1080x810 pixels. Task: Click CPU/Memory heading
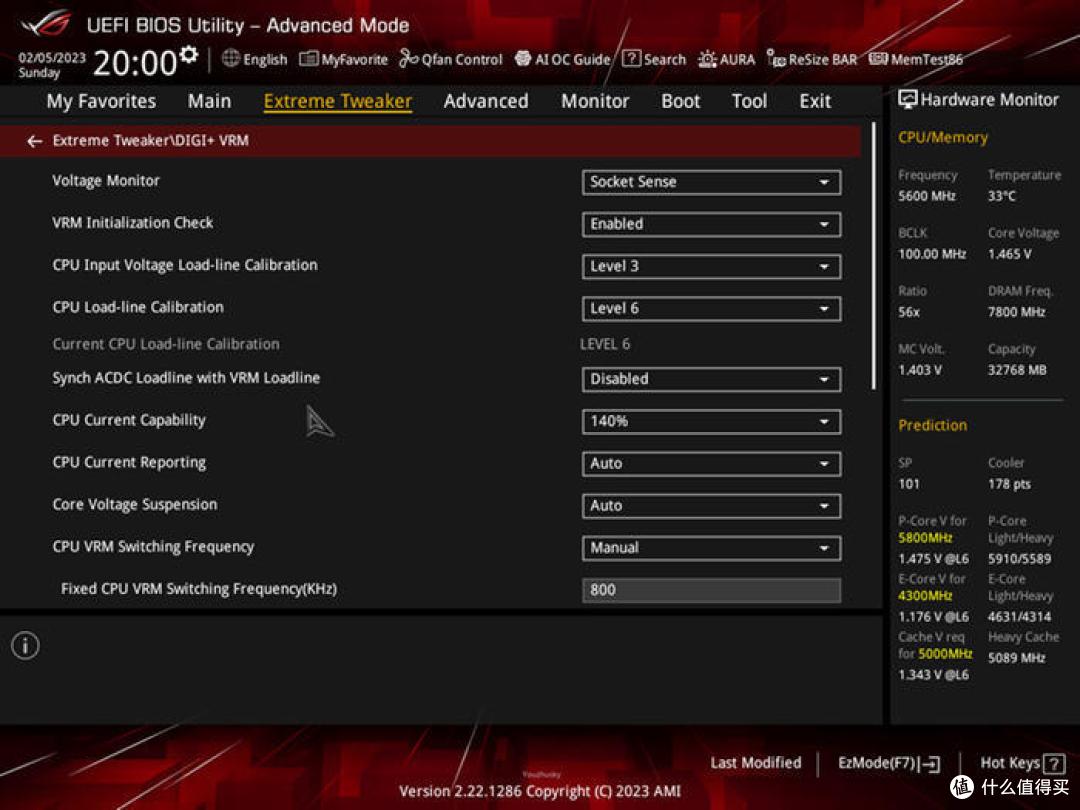943,138
